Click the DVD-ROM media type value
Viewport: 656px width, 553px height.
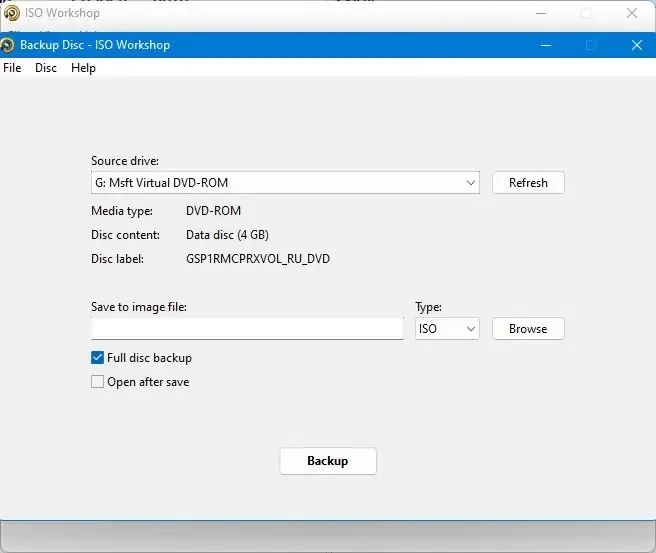click(x=213, y=210)
